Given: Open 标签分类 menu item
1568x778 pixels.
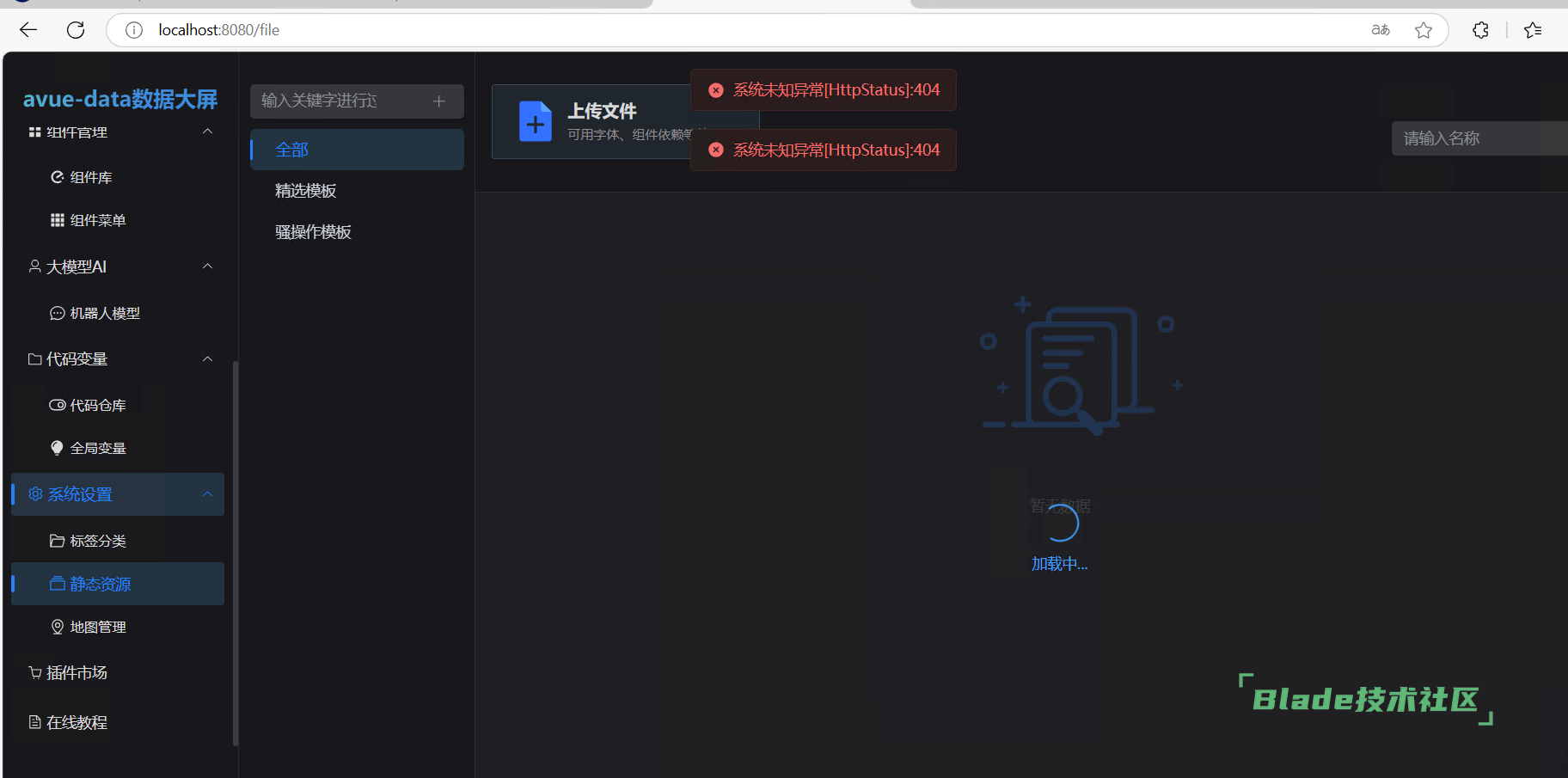Looking at the screenshot, I should tap(118, 541).
